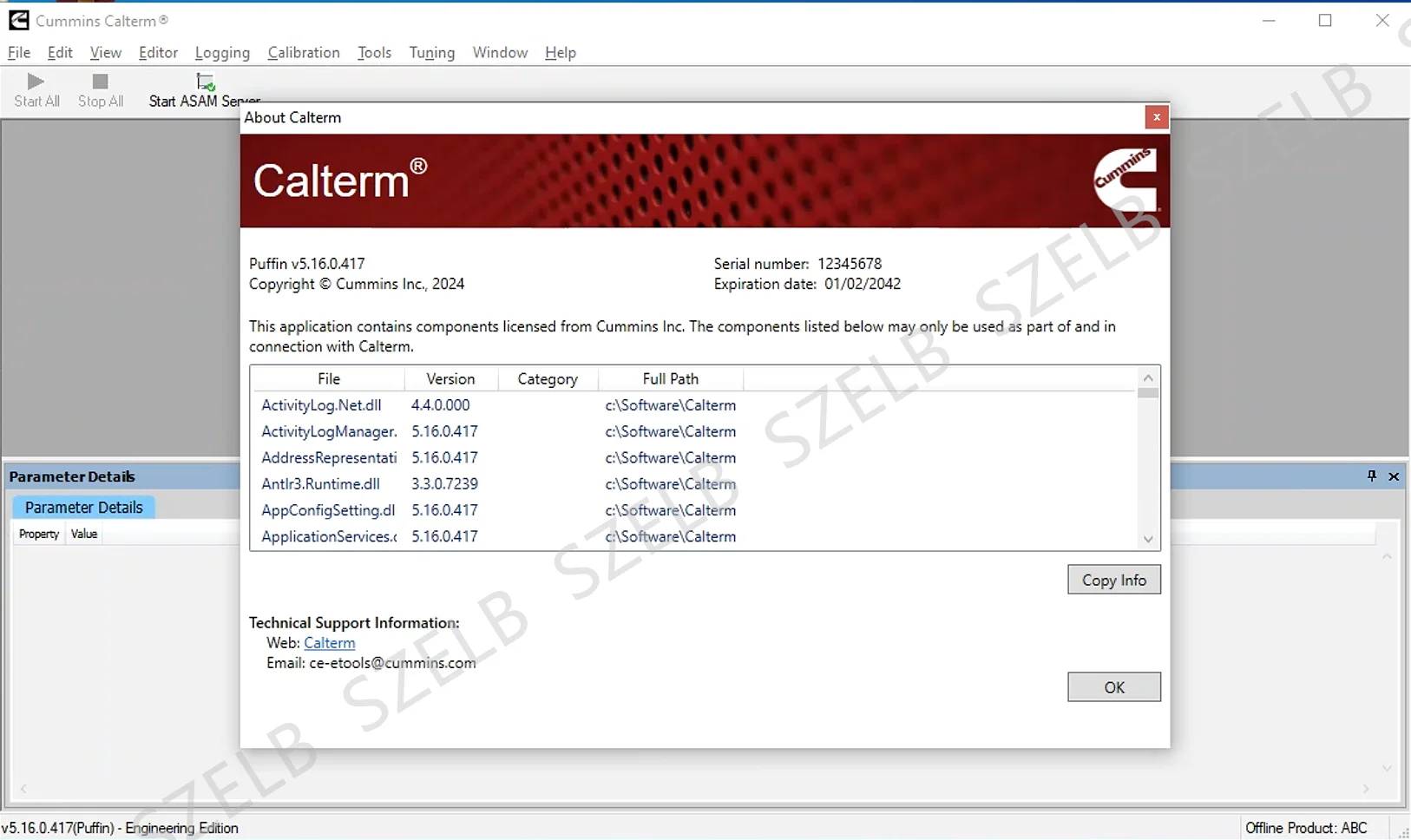Close the Parameter Details panel
The image size is (1411, 840).
coord(1394,476)
